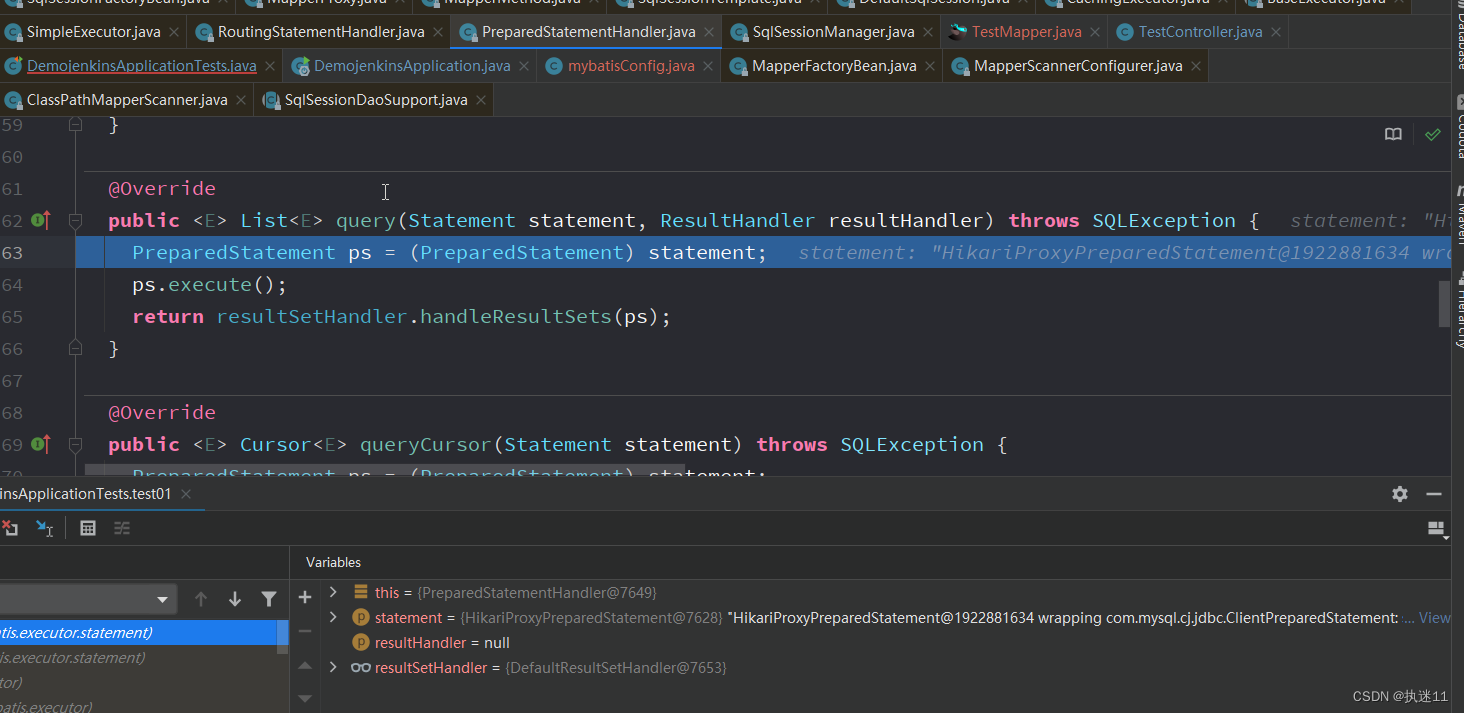Click the resultHandler parameter icon
This screenshot has height=713, width=1464.
point(361,642)
